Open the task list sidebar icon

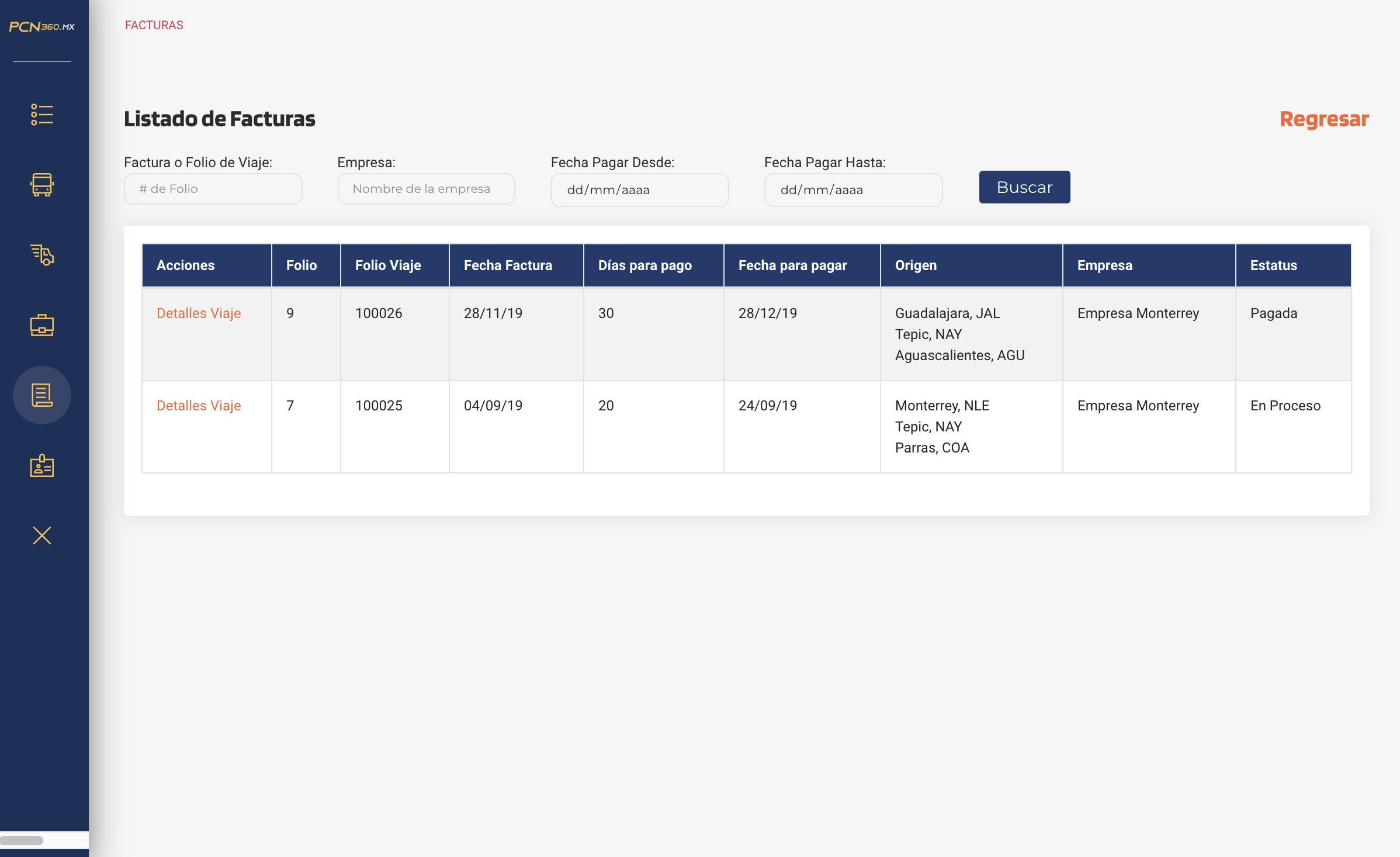coord(42,115)
